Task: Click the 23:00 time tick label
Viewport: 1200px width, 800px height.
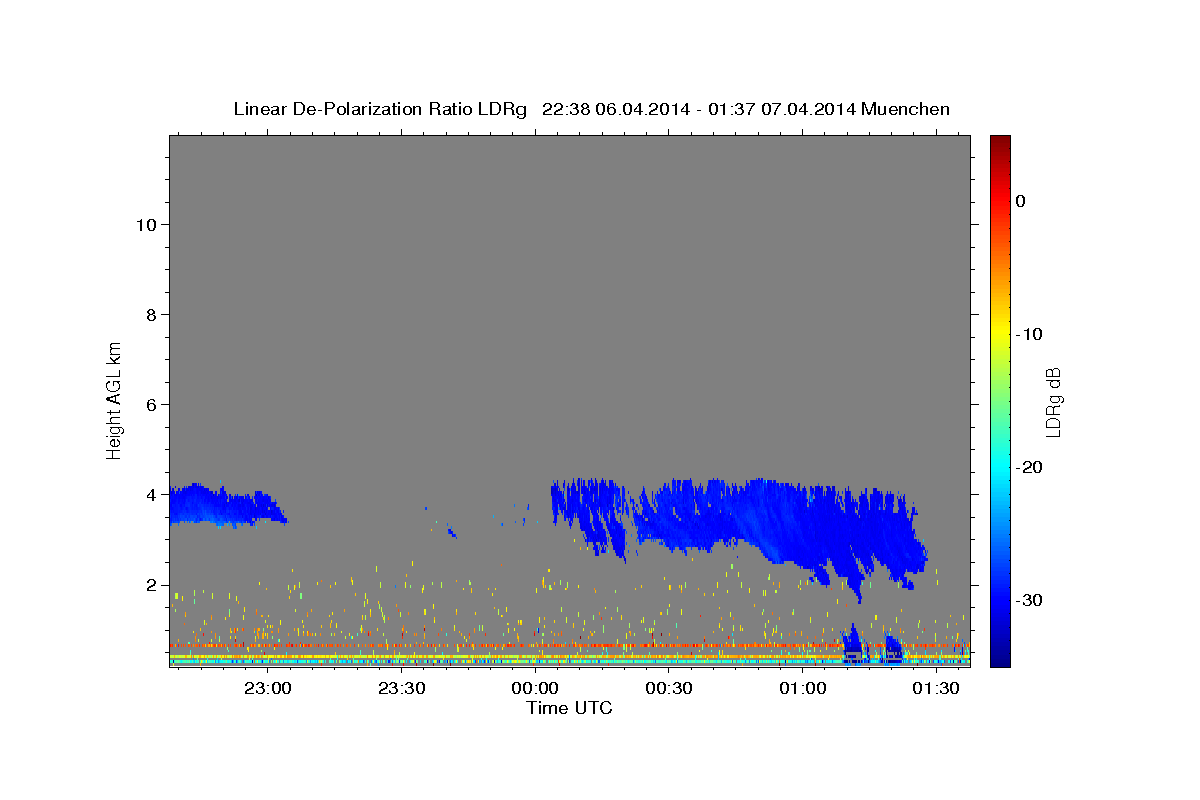Action: tap(268, 688)
